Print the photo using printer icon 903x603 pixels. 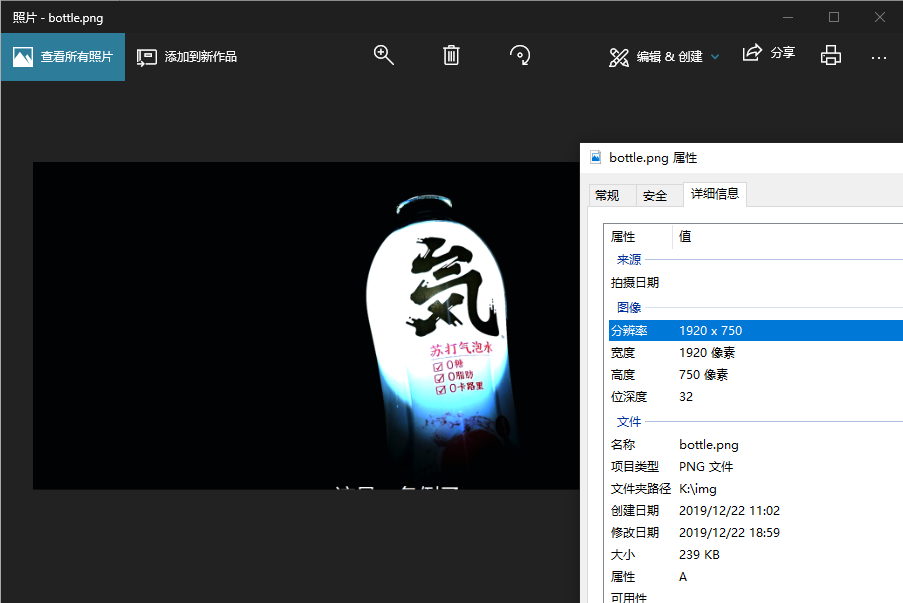click(x=830, y=55)
